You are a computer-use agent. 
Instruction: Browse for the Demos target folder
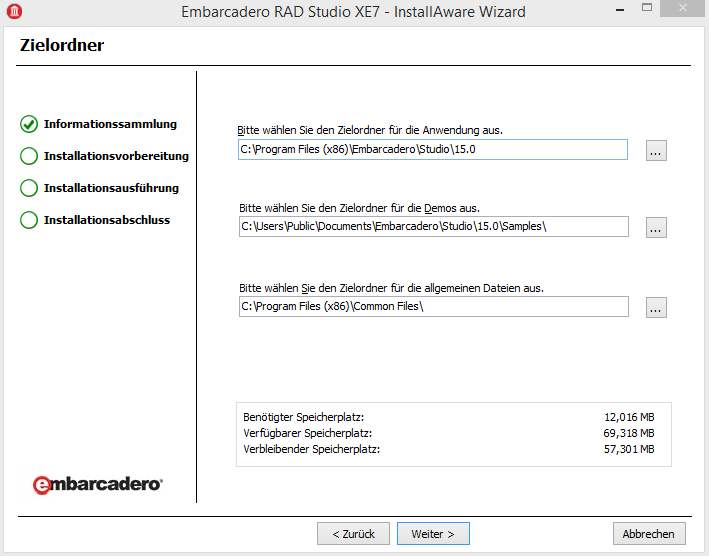tap(656, 227)
